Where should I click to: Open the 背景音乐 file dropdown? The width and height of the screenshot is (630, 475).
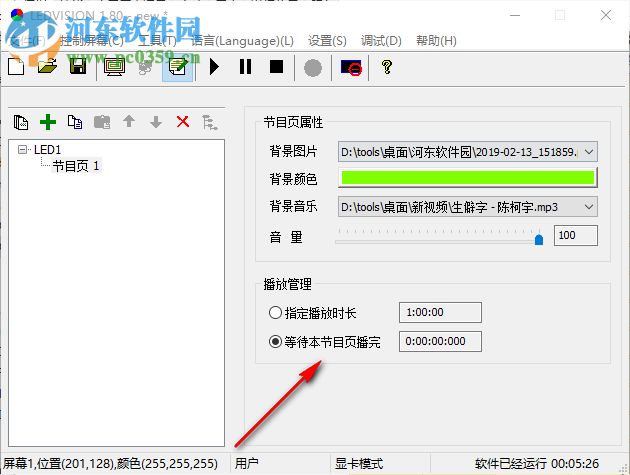pos(589,207)
